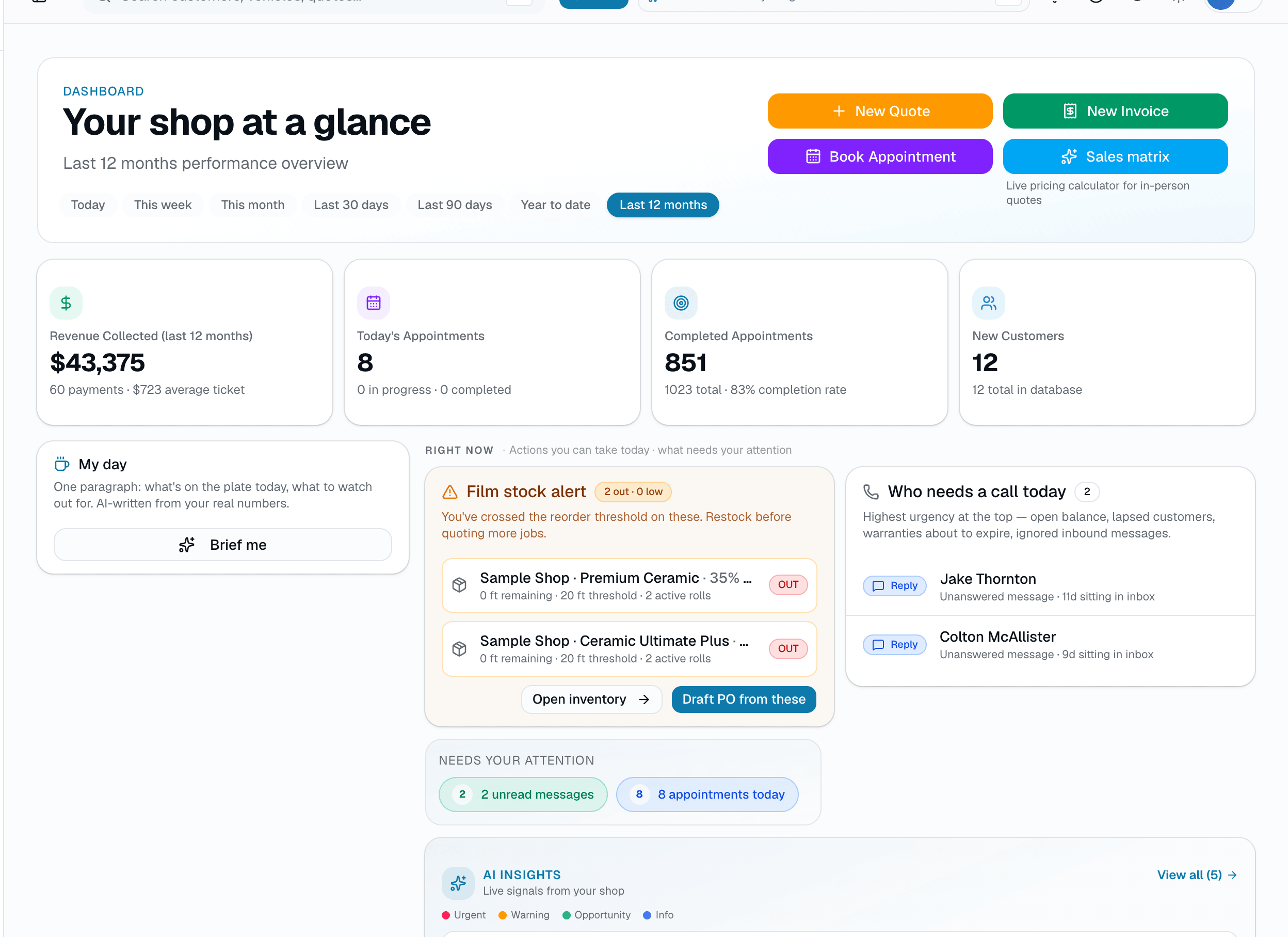Click the OUT badge on Premium Ceramic
Screen dimensions: 1288x937
tap(788, 585)
